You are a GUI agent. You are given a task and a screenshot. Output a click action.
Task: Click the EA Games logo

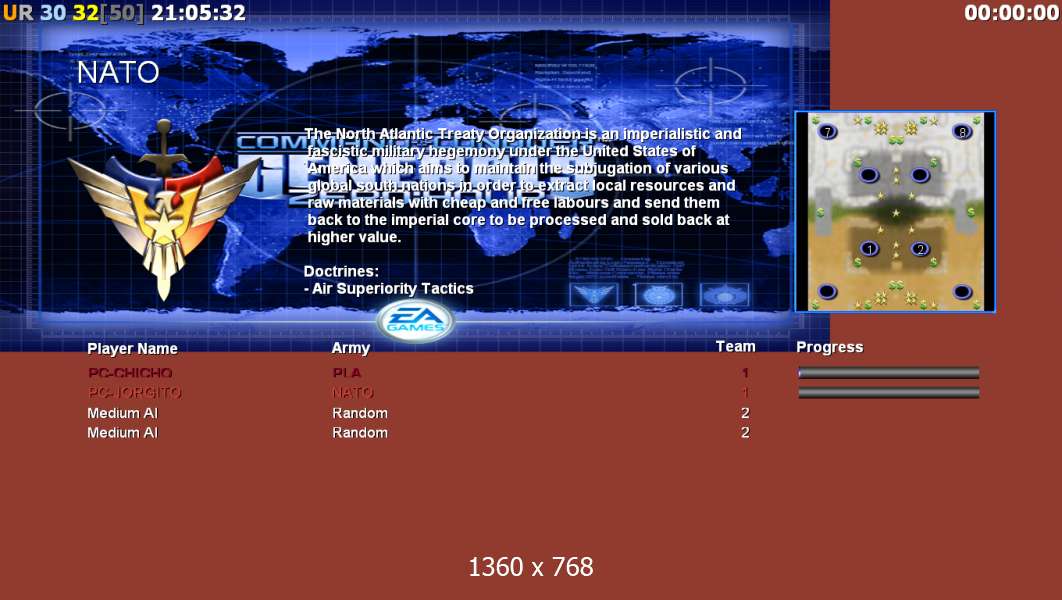415,320
